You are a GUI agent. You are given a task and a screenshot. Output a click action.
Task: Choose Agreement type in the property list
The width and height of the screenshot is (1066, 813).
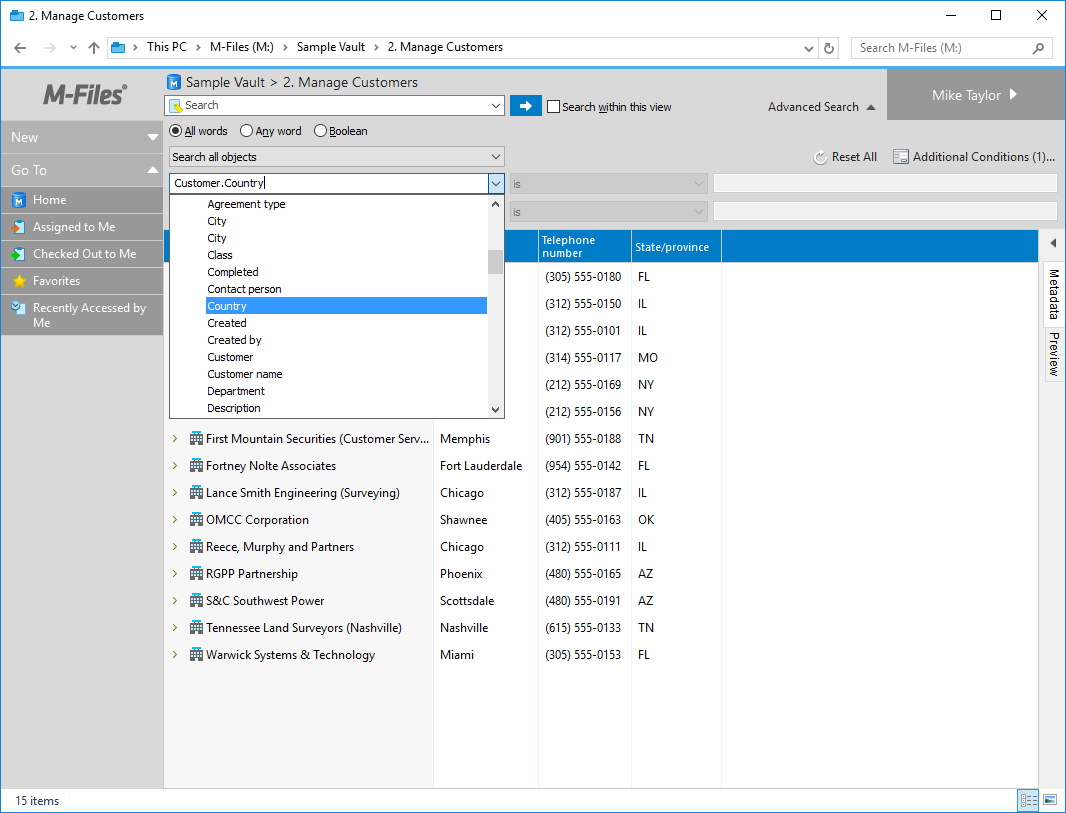pyautogui.click(x=346, y=204)
